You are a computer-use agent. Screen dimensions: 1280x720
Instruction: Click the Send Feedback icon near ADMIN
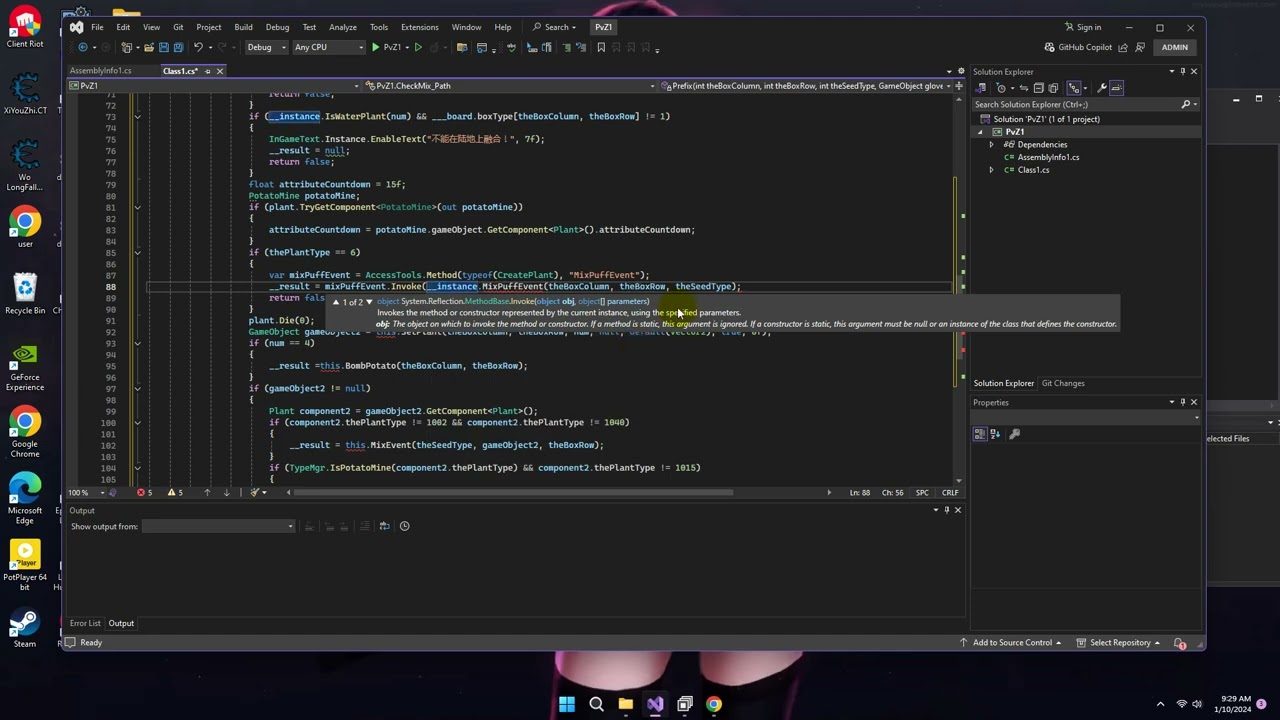(1139, 47)
